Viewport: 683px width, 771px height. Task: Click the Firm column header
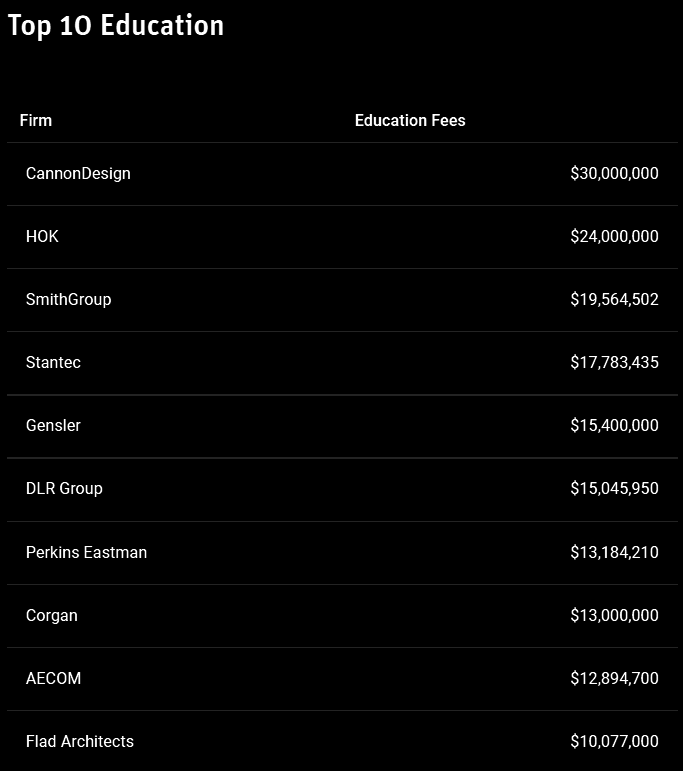(36, 120)
